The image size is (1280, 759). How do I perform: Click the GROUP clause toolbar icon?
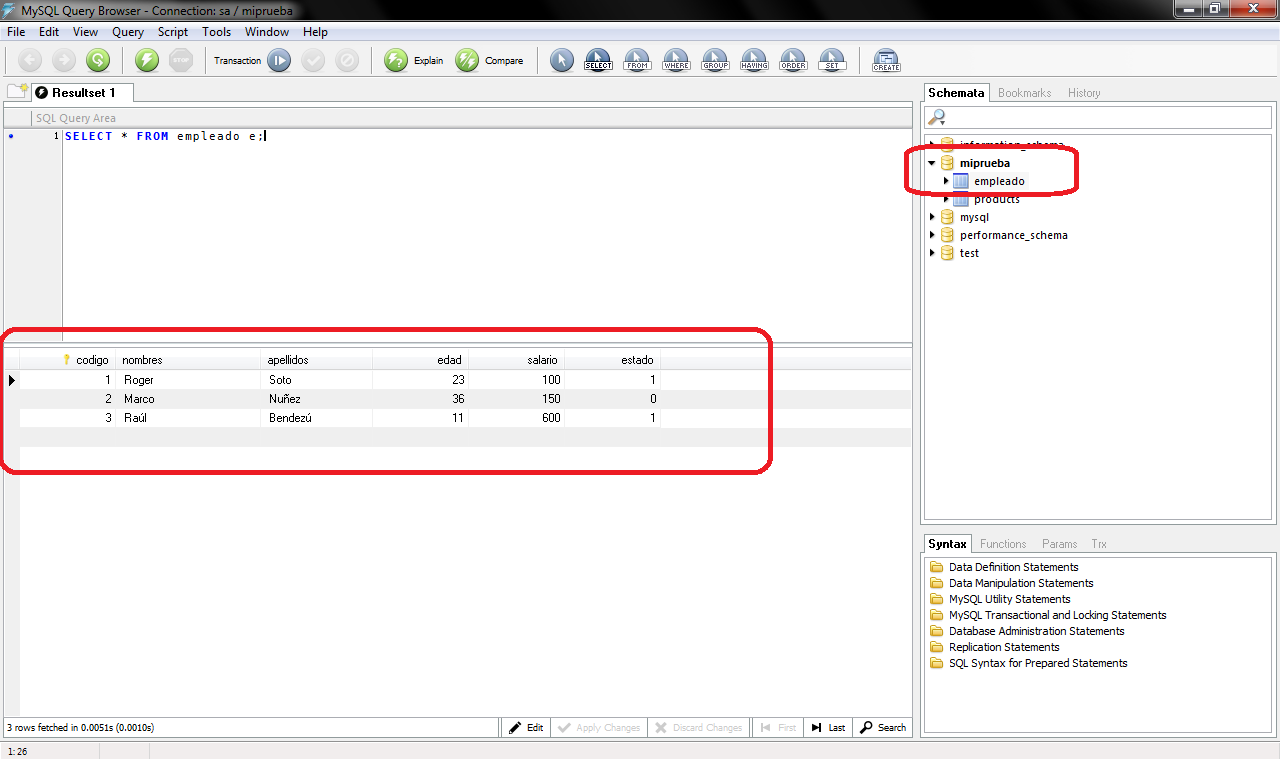715,60
